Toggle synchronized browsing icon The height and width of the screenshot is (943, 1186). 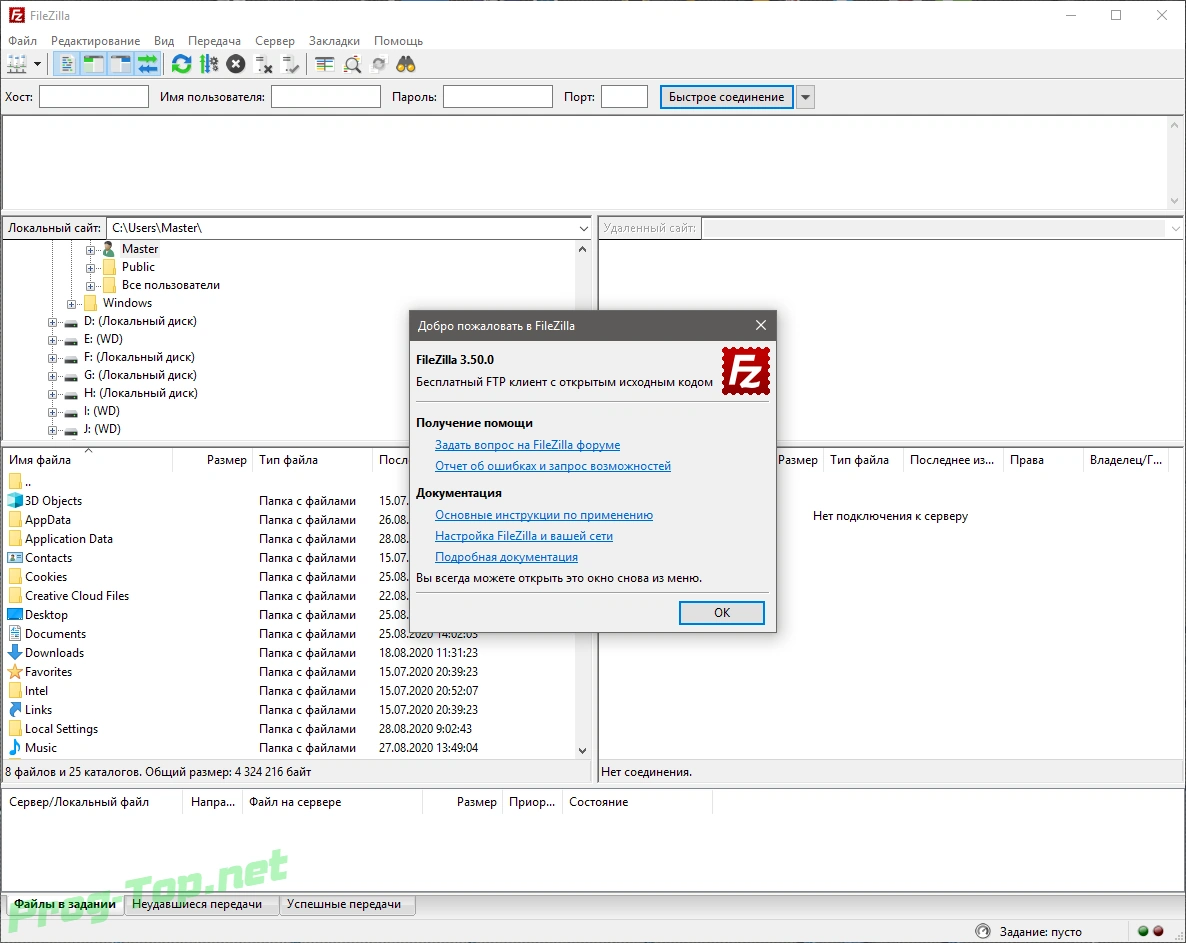coord(379,64)
